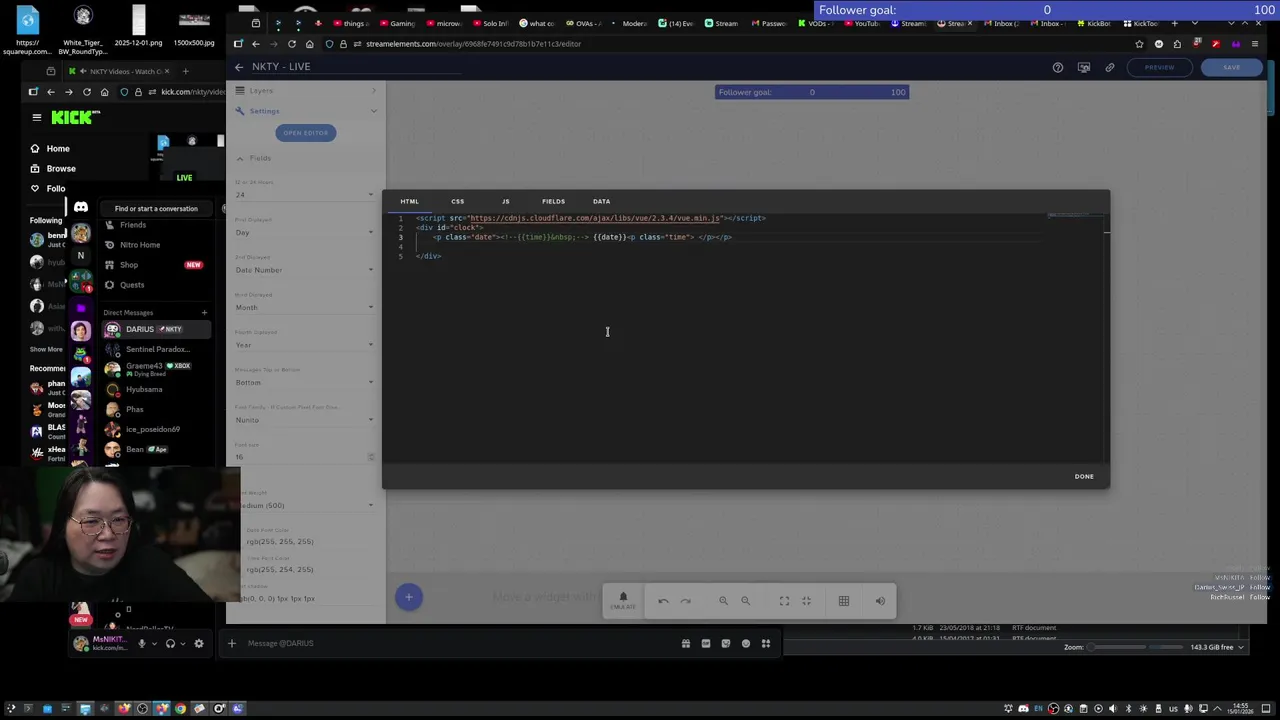Click the font size 16 input field
The image size is (1280, 720).
click(305, 457)
